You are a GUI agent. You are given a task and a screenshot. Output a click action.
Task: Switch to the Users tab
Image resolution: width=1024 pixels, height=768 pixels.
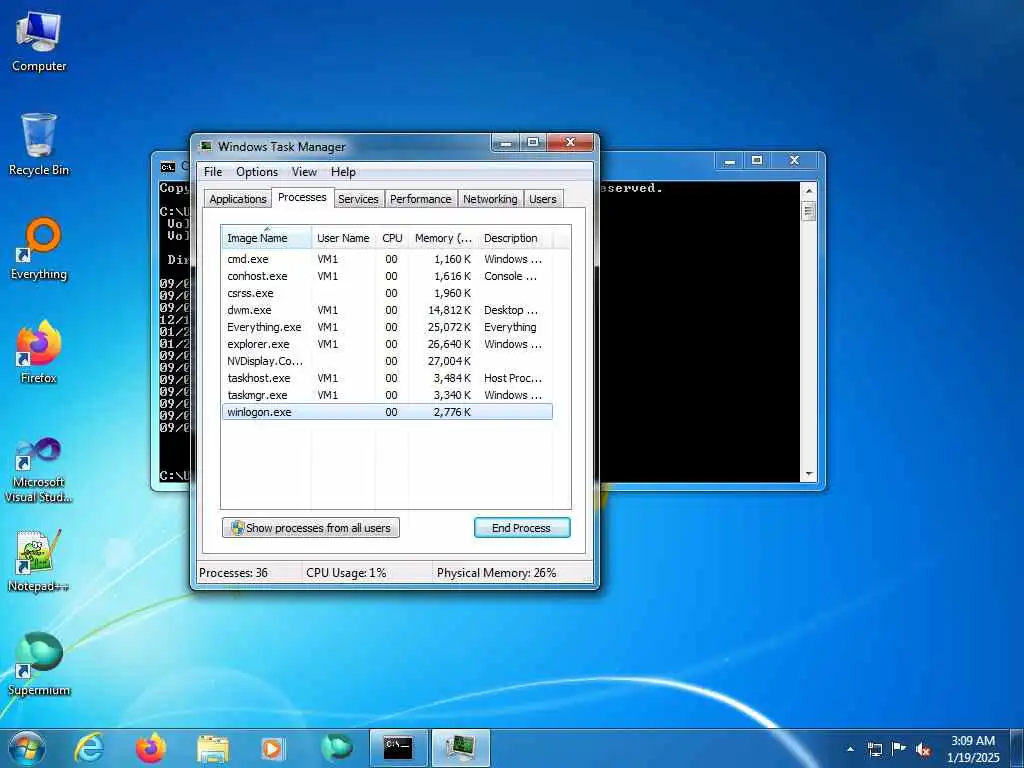[x=543, y=199]
